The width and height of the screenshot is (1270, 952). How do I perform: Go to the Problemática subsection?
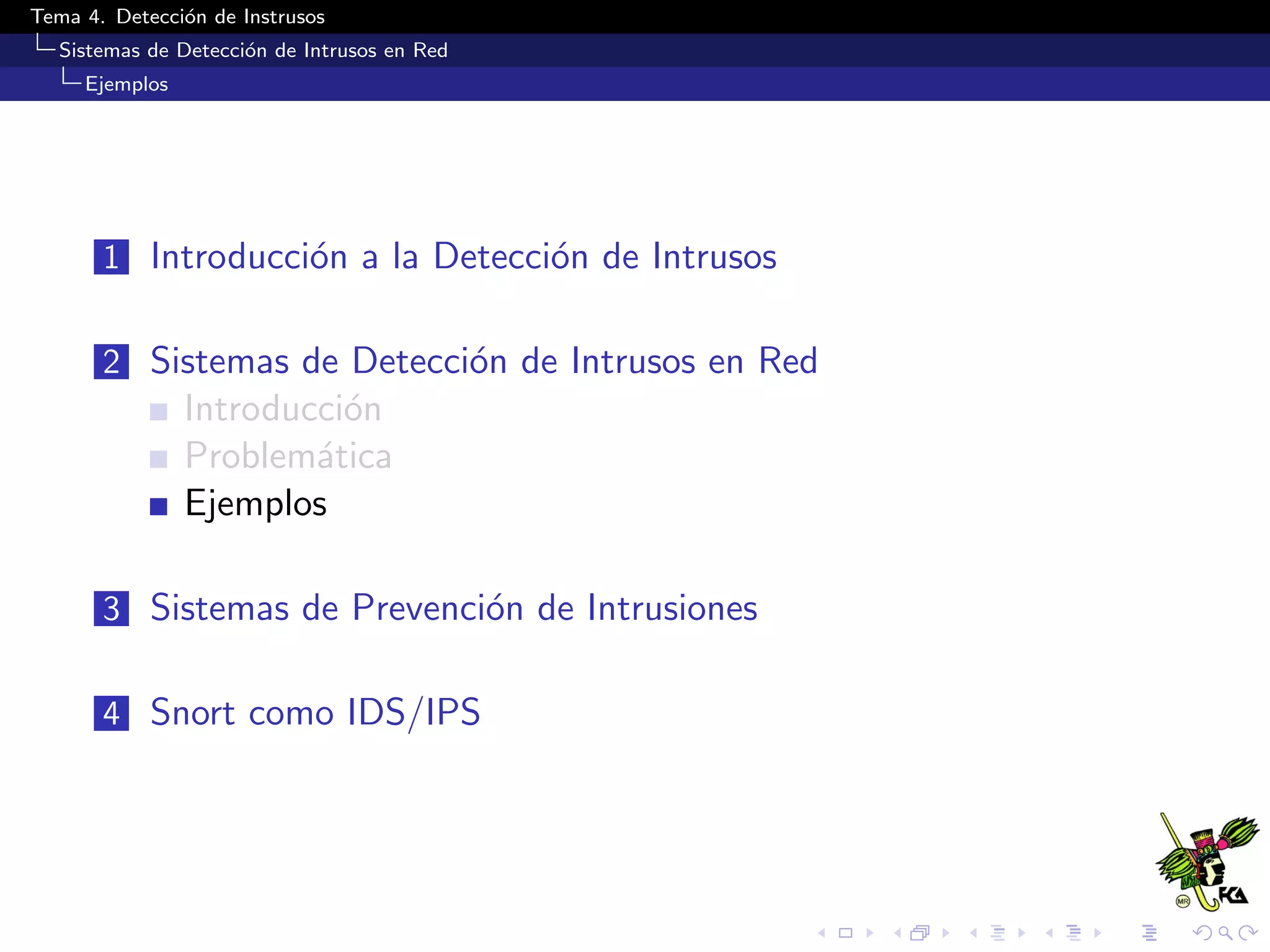288,456
